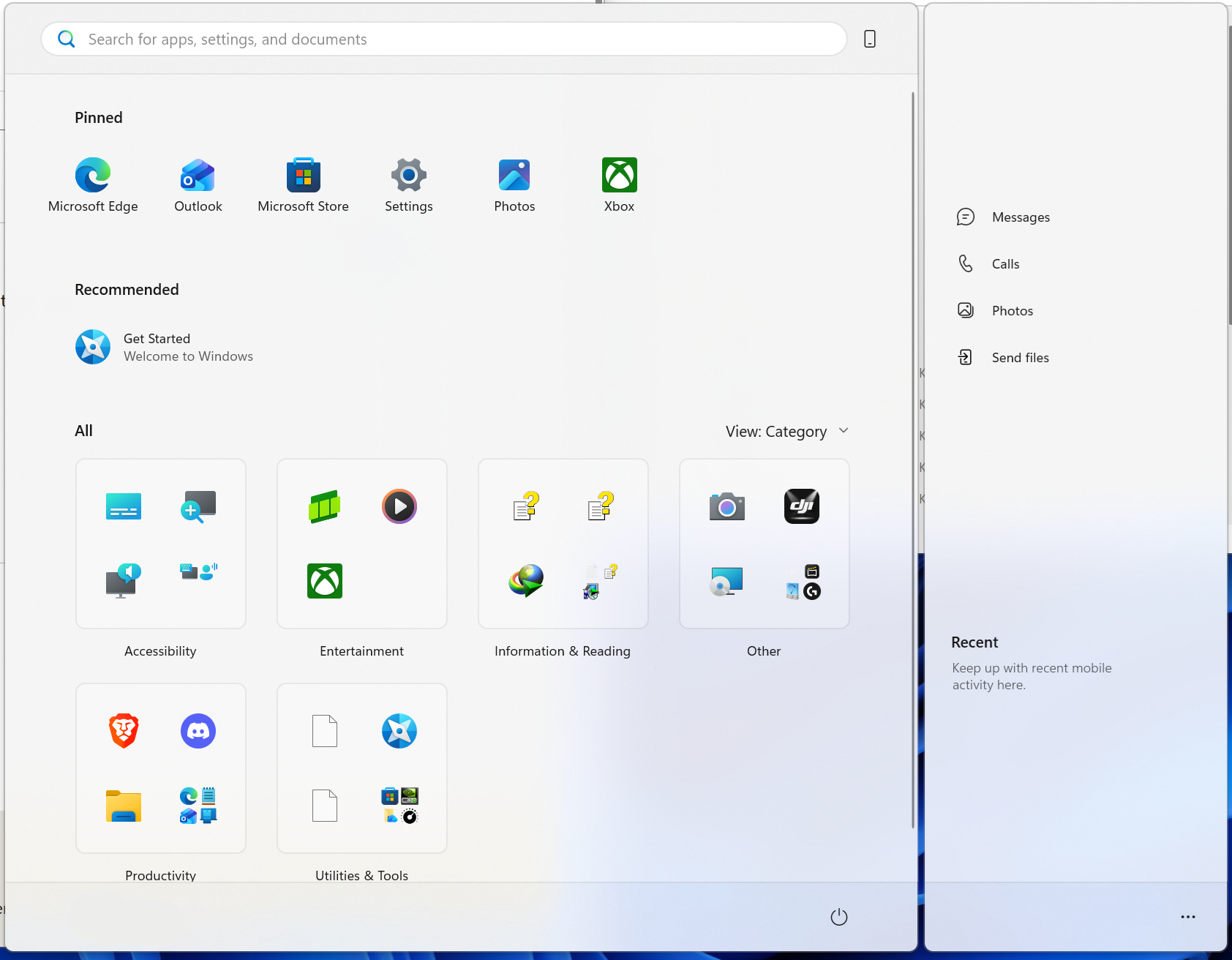The height and width of the screenshot is (960, 1232).
Task: Open the pinned Xbox app
Action: point(619,185)
